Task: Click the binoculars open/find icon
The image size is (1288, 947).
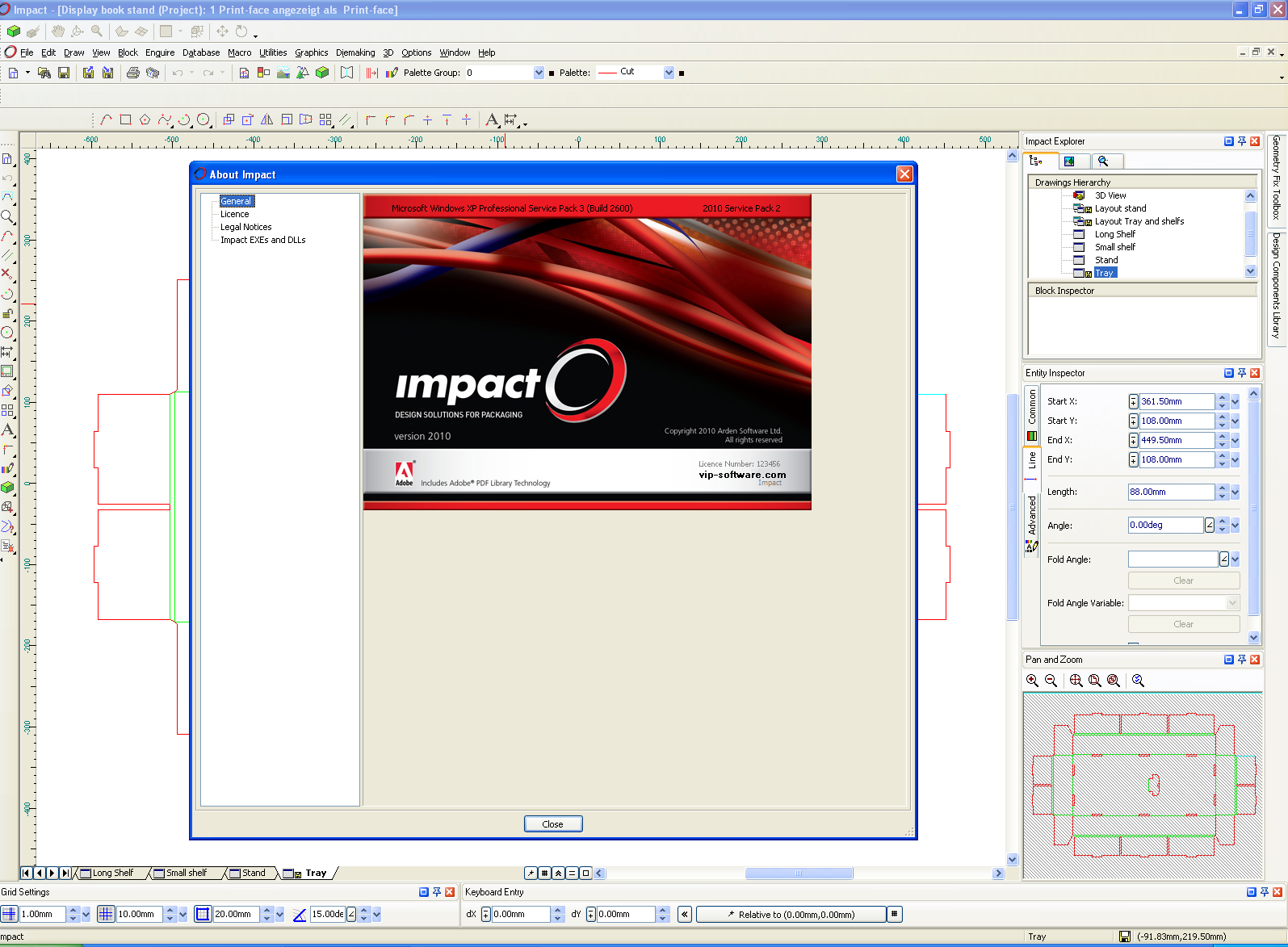Action: point(44,73)
